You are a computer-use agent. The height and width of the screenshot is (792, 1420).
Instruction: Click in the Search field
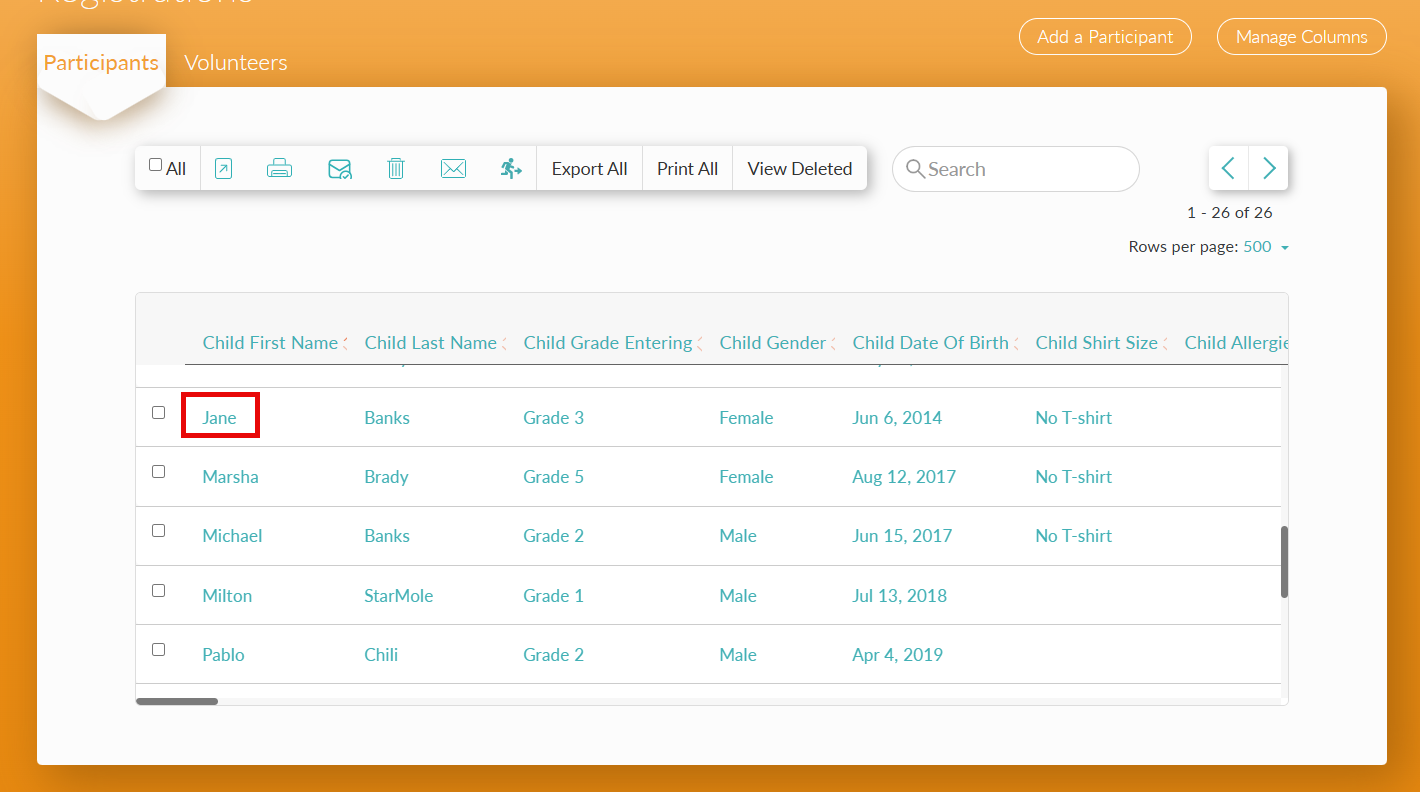1015,169
